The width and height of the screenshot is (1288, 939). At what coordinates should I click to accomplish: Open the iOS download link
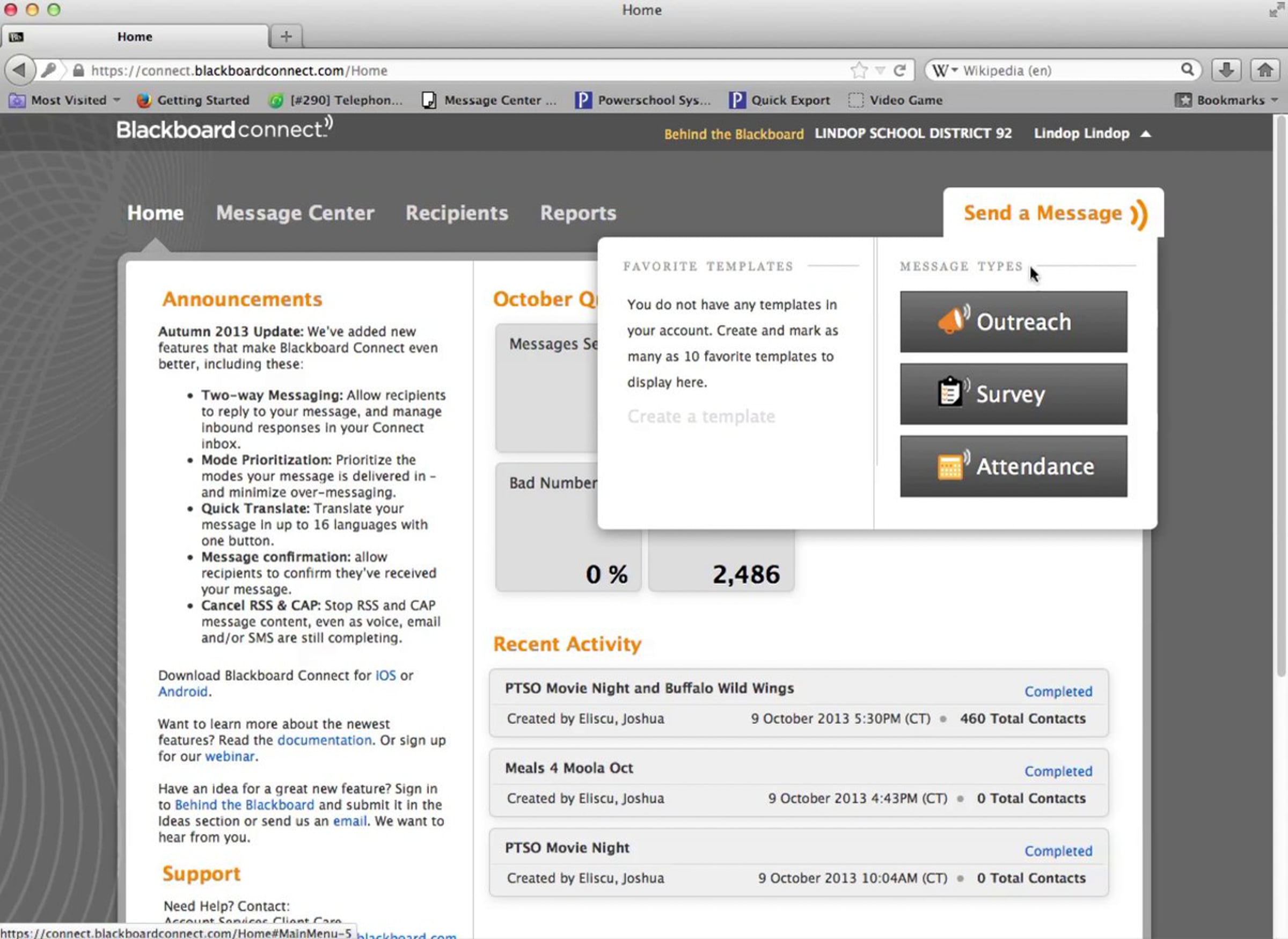tap(385, 675)
